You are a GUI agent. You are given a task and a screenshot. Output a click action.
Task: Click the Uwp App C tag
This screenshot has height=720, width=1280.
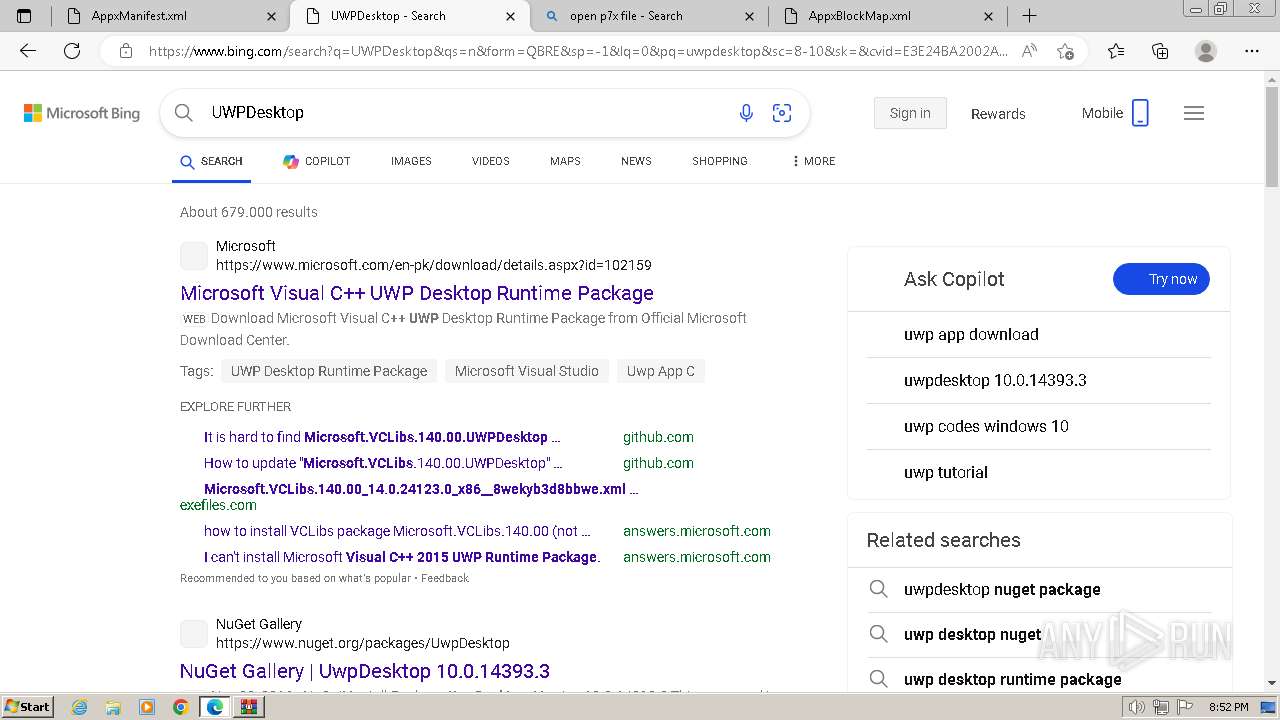[661, 371]
